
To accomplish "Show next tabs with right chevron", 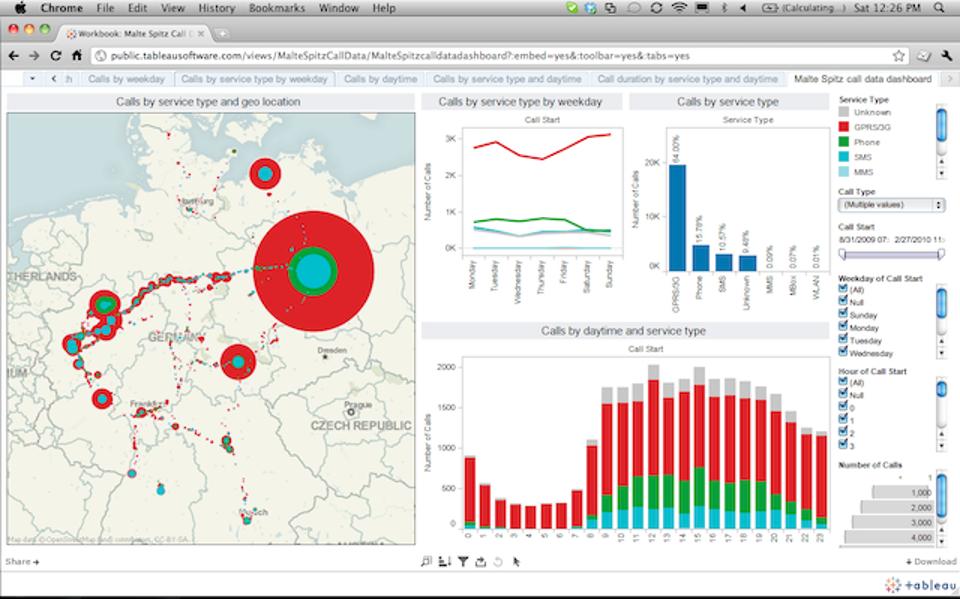I will (950, 79).
